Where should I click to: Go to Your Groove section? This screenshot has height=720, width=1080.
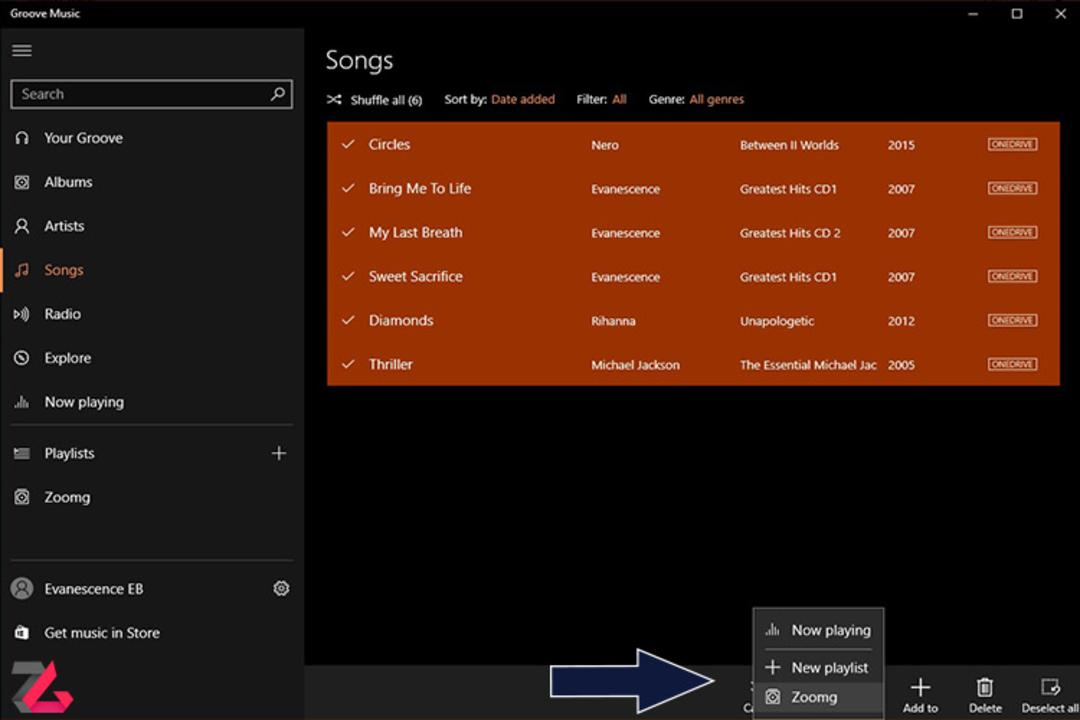(x=83, y=138)
